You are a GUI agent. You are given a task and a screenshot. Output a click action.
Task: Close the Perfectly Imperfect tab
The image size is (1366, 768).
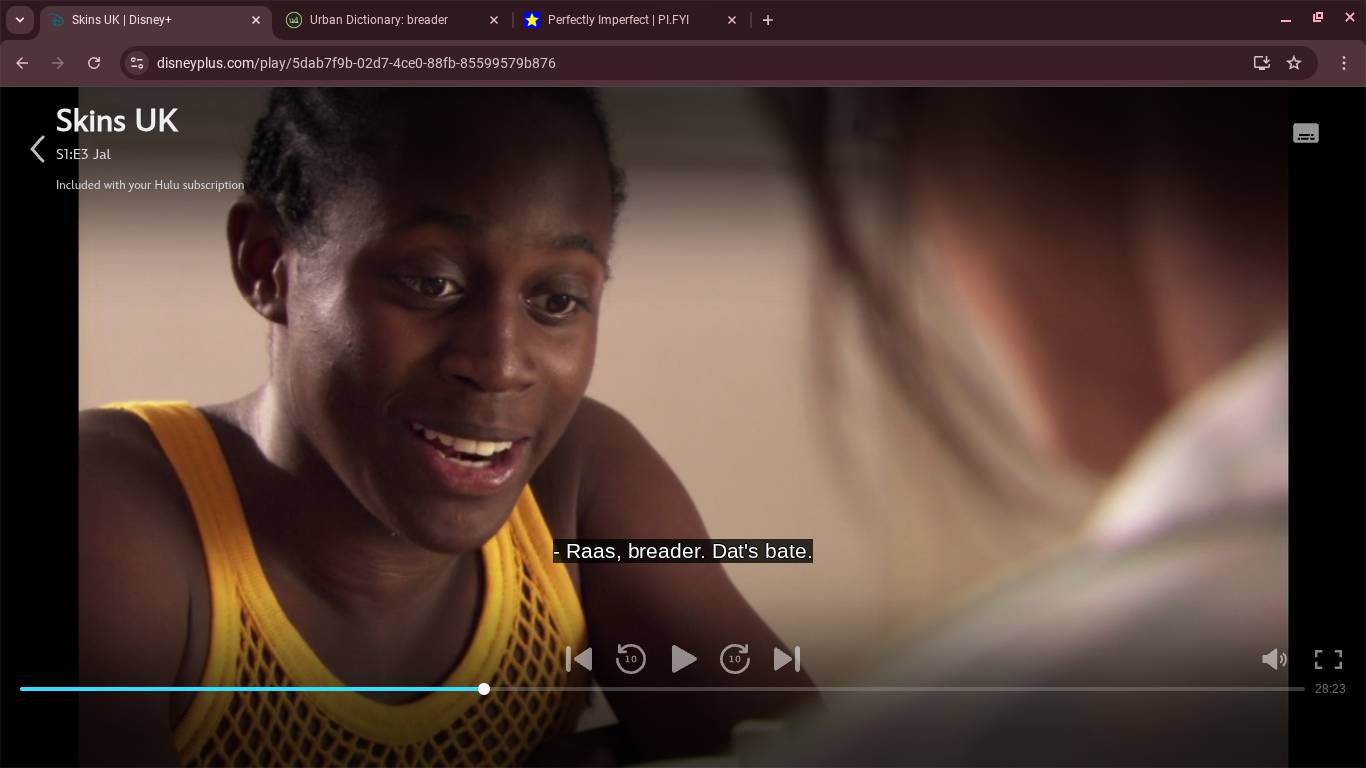coord(732,20)
